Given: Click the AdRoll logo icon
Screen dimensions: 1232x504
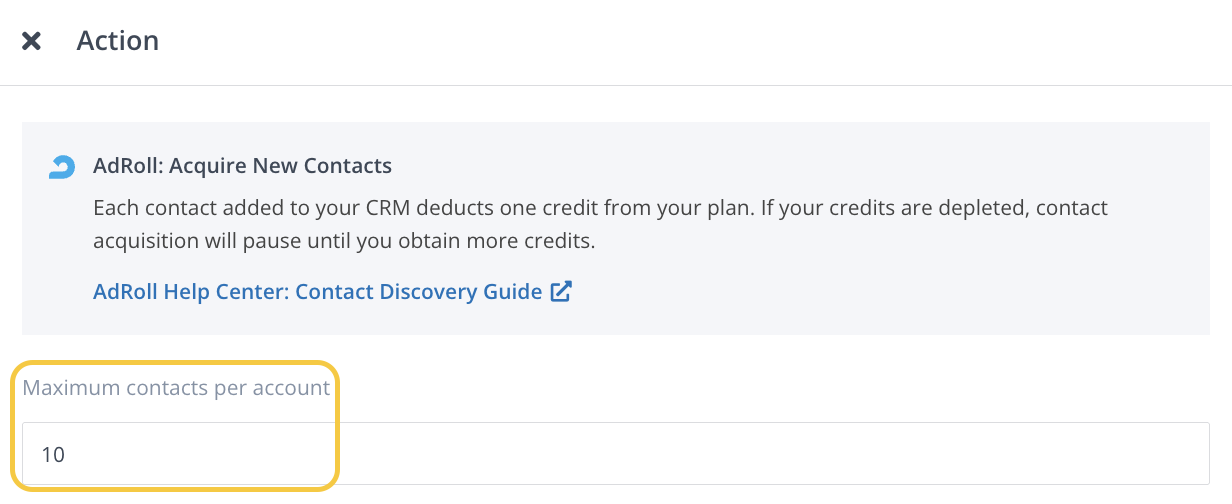Looking at the screenshot, I should [62, 167].
